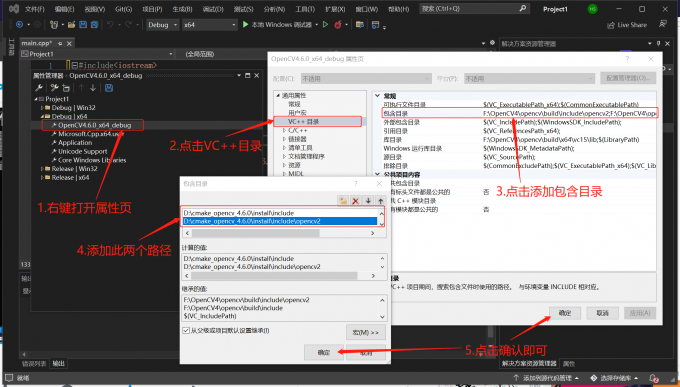Click the notifications bell icon in status bar
Screen dimensions: 680x387
click(654, 378)
